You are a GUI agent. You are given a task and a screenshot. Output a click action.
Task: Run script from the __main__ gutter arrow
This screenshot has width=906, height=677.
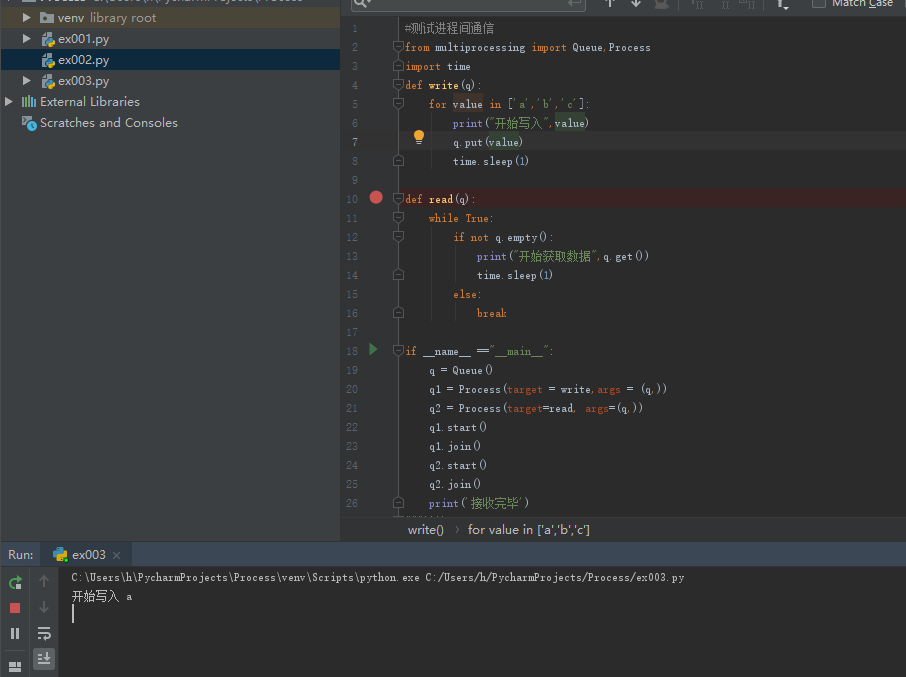[x=373, y=349]
